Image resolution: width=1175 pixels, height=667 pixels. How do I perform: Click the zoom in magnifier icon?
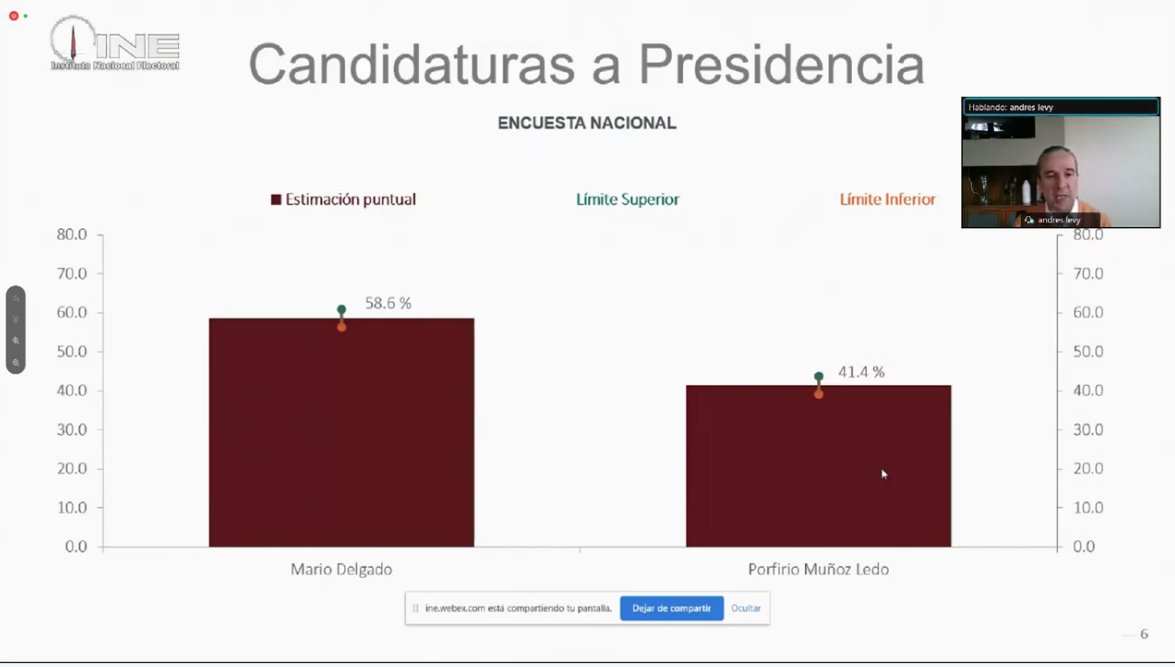(x=16, y=341)
